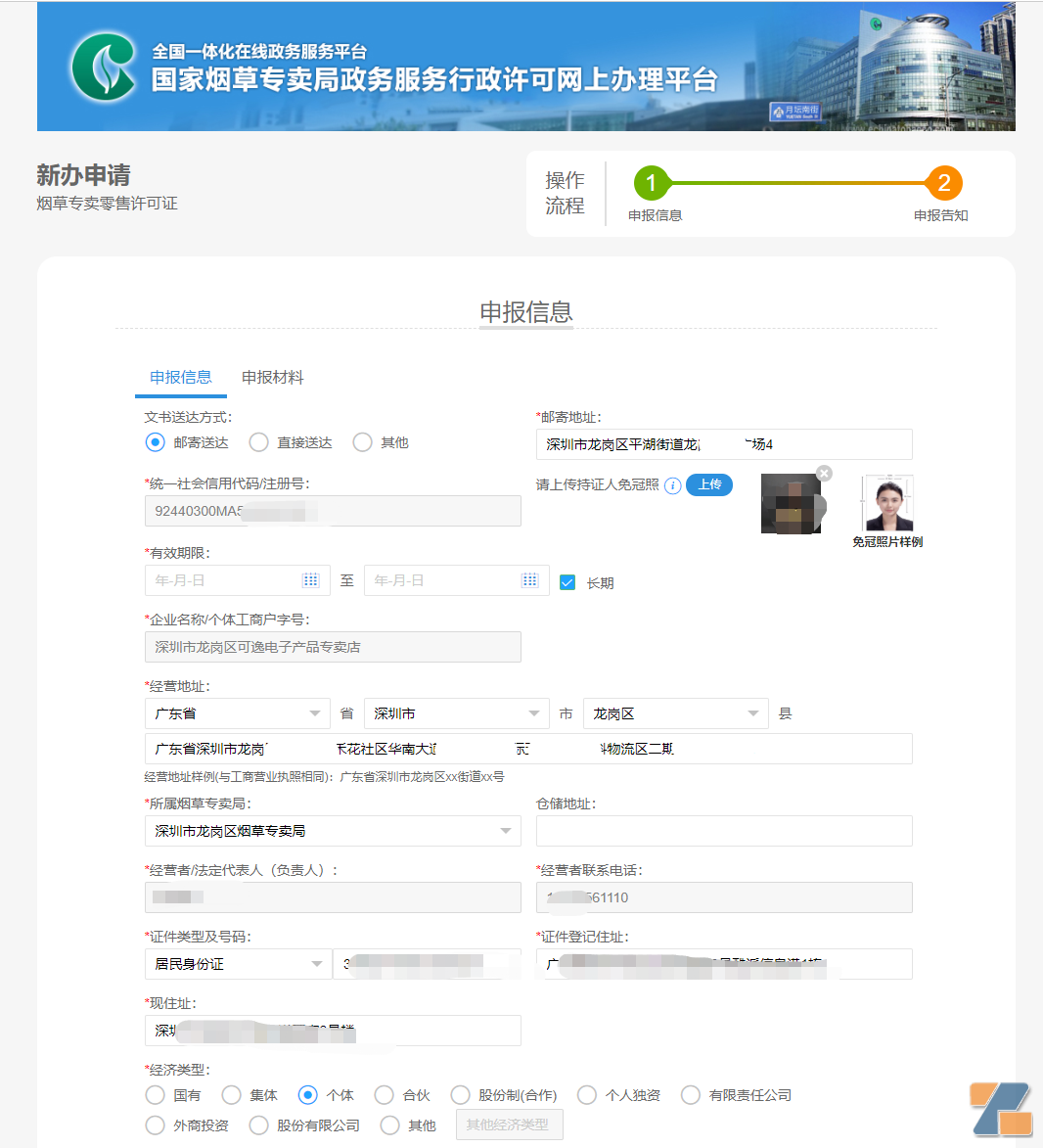Click the 上传 upload button
Screen dimensions: 1043x1148
coord(708,485)
